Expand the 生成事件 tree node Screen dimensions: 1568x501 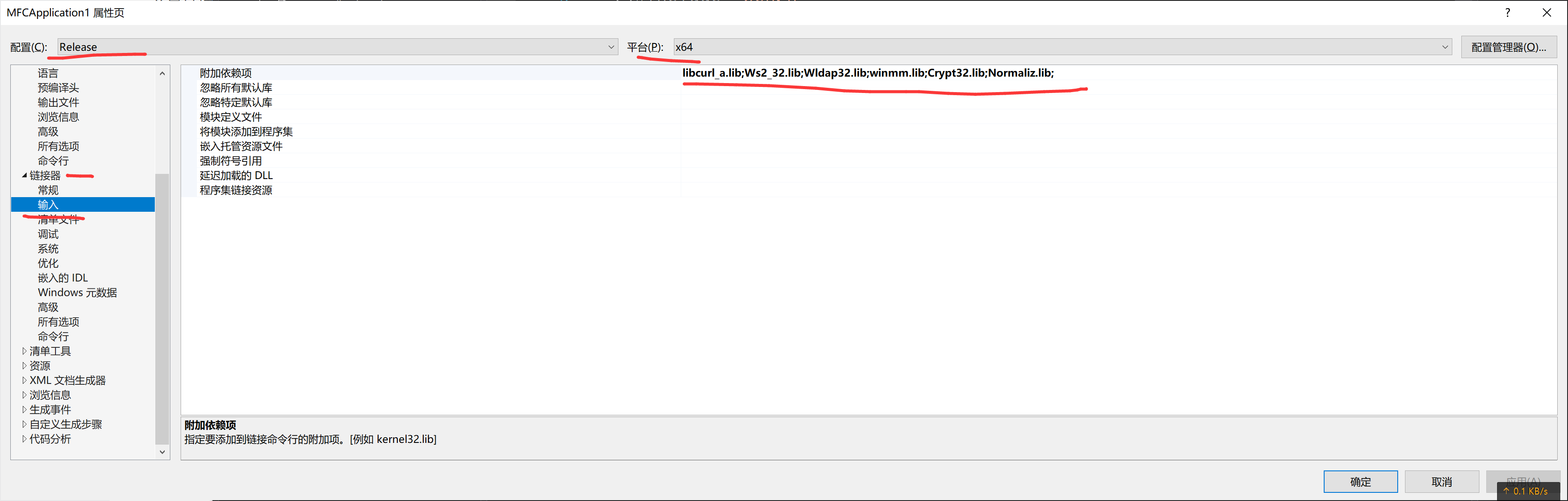coord(25,410)
